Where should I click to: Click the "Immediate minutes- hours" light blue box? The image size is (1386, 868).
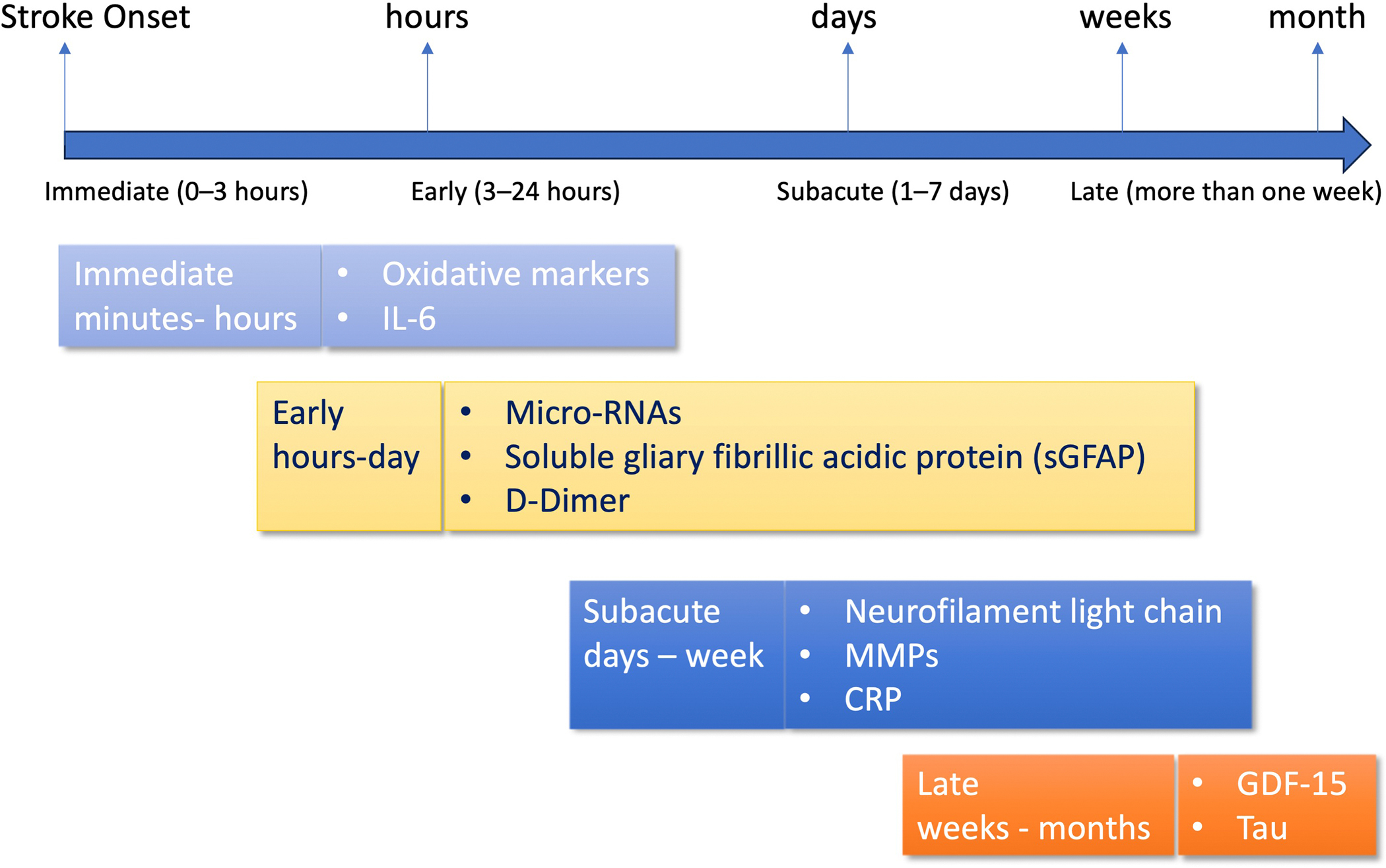coord(189,296)
